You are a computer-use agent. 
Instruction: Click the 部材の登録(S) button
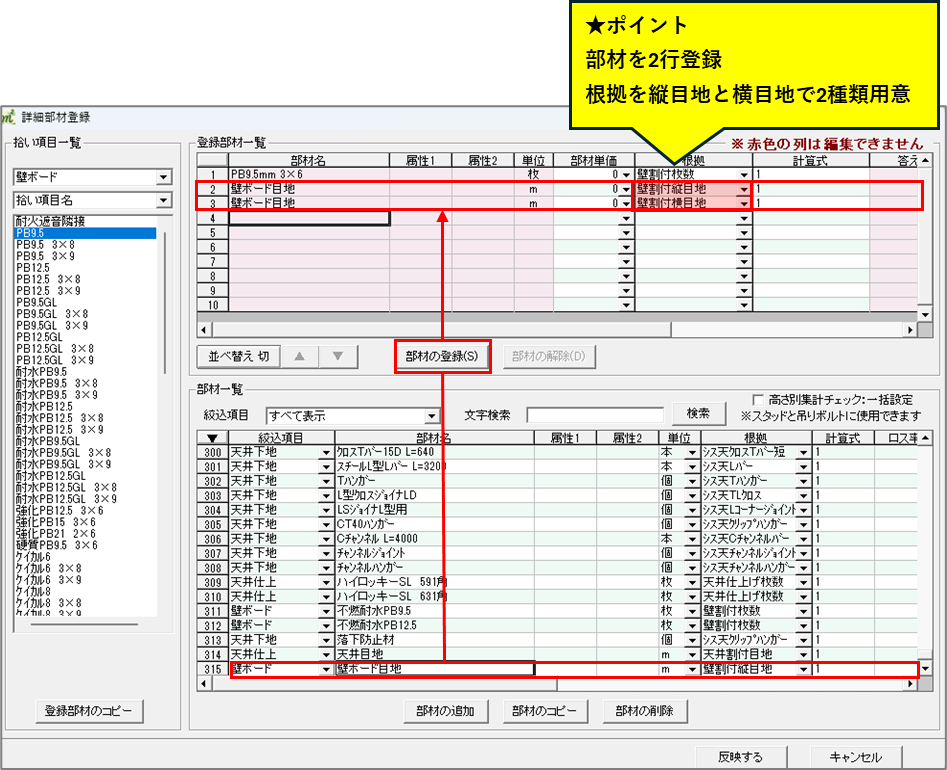pos(441,356)
